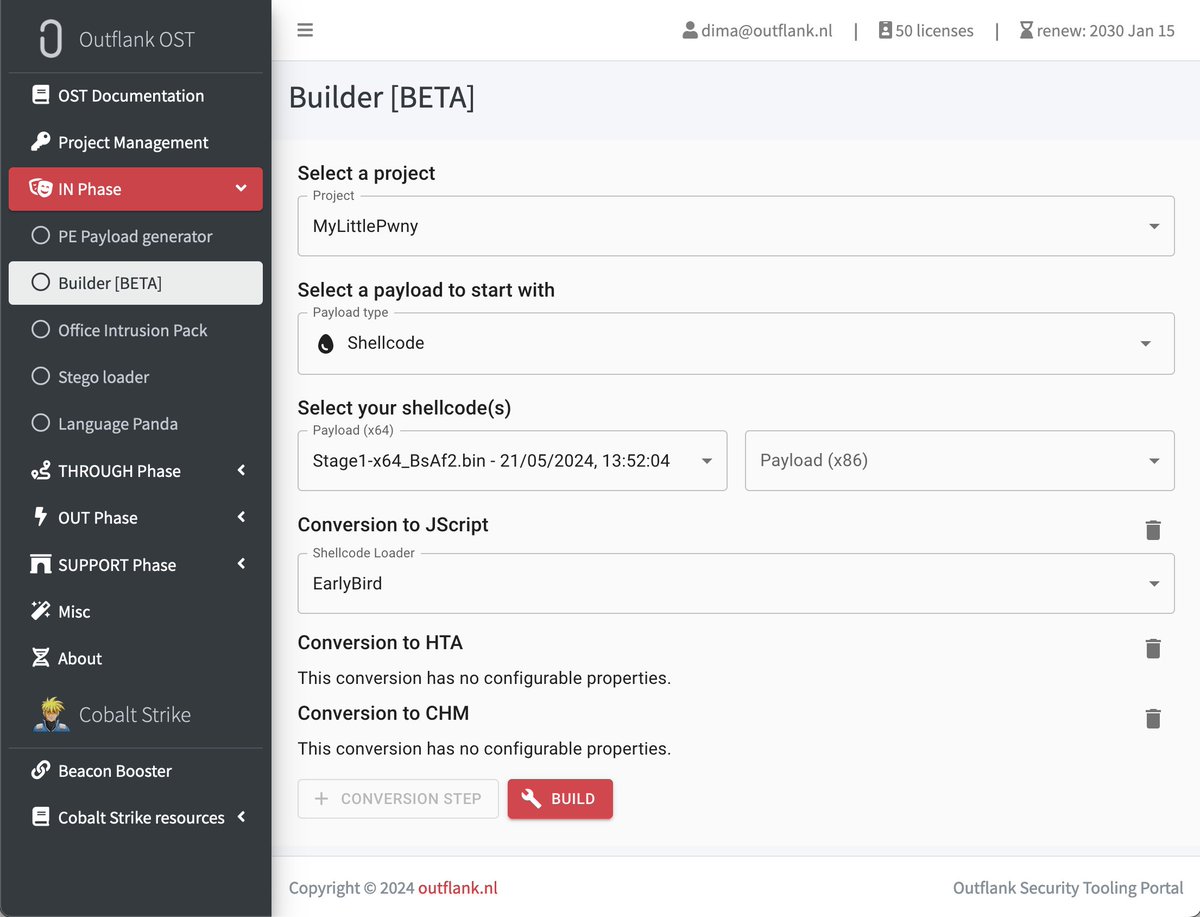This screenshot has width=1200, height=917.
Task: Open the Misc menu item
Action: point(136,611)
